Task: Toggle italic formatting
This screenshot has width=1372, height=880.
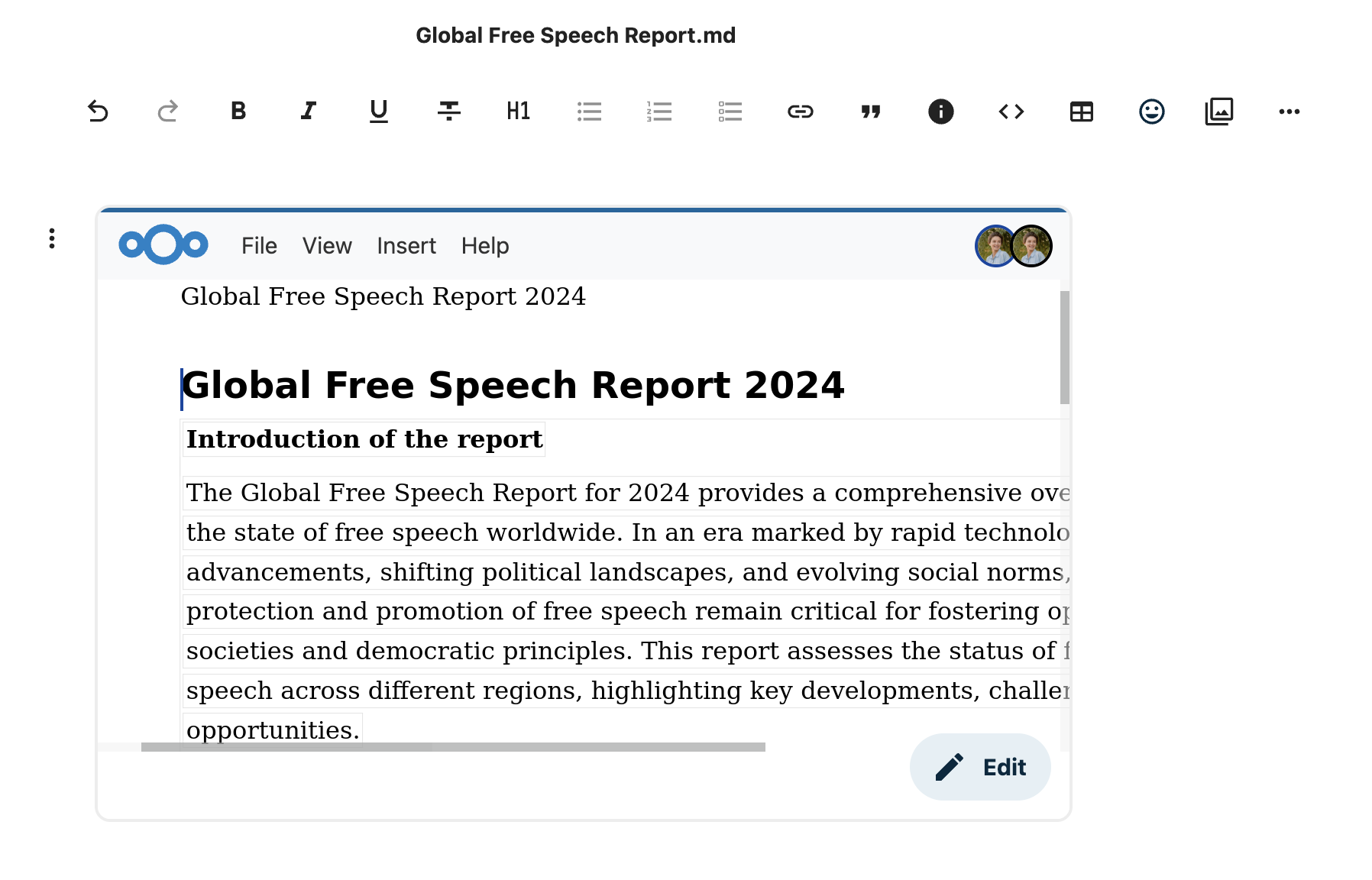Action: click(x=309, y=112)
